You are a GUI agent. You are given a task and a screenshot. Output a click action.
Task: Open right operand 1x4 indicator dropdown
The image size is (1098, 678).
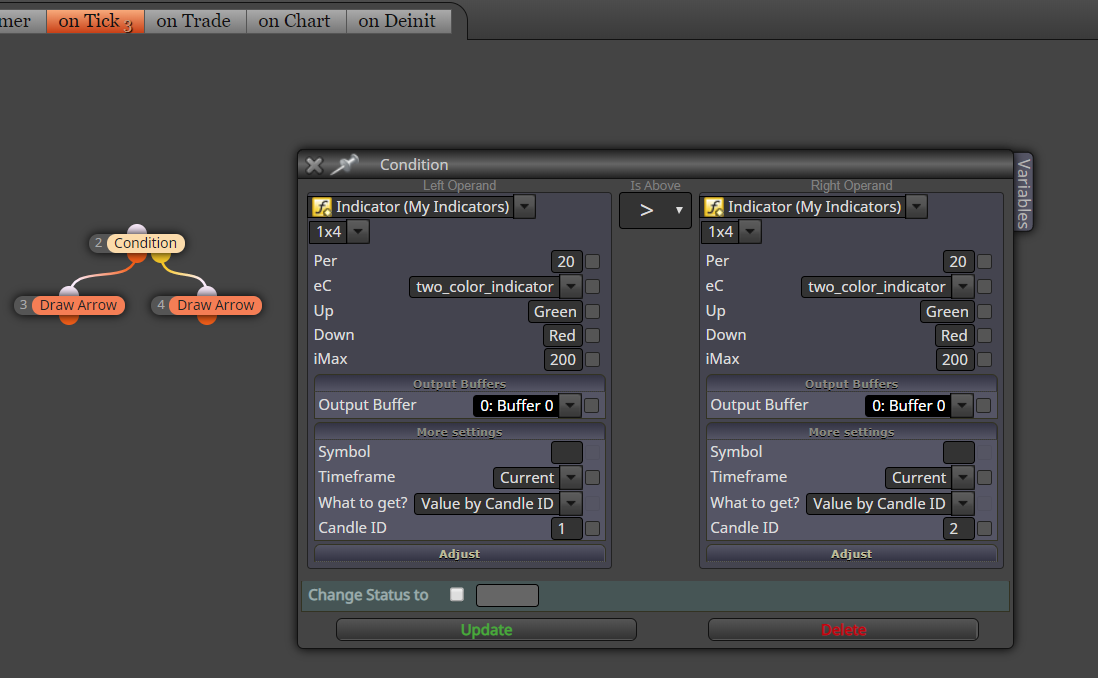pyautogui.click(x=750, y=231)
